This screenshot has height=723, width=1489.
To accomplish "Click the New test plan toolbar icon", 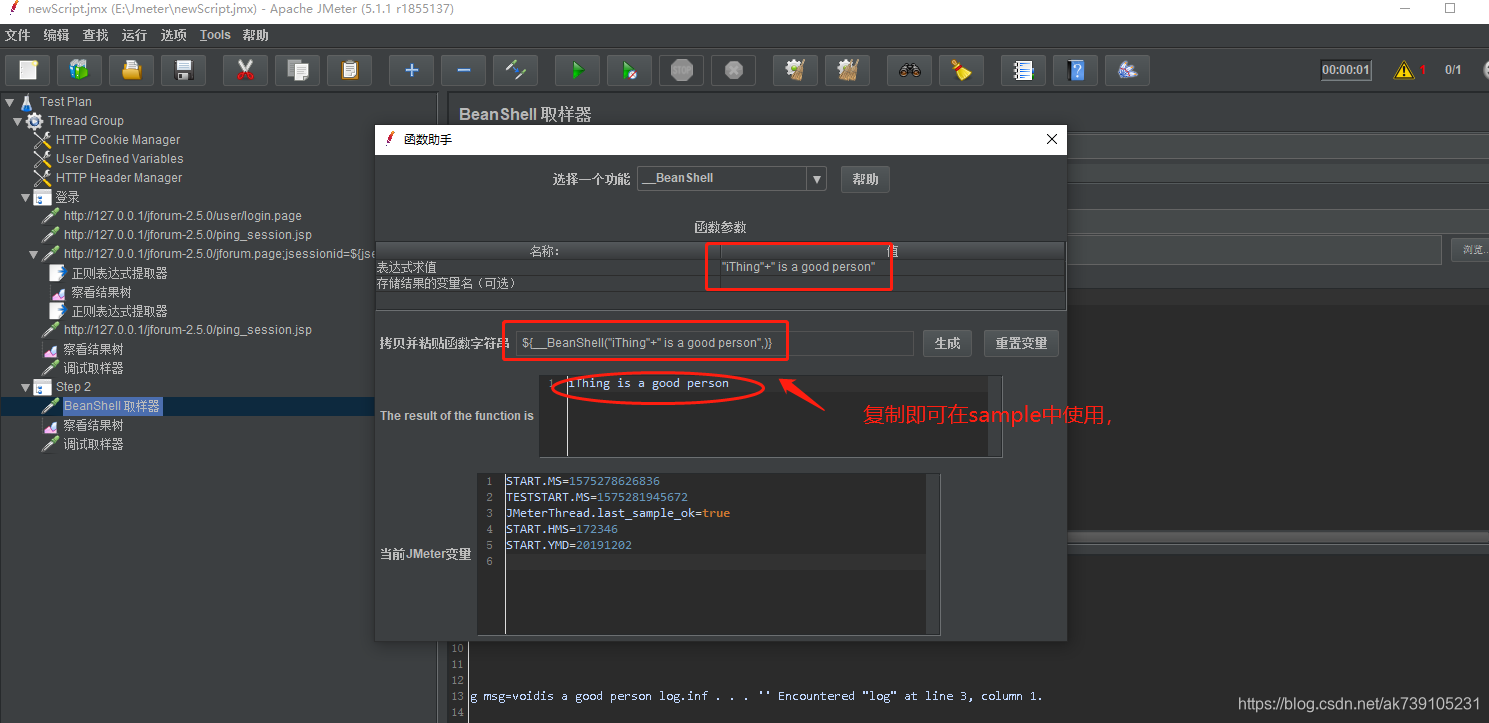I will pyautogui.click(x=28, y=70).
